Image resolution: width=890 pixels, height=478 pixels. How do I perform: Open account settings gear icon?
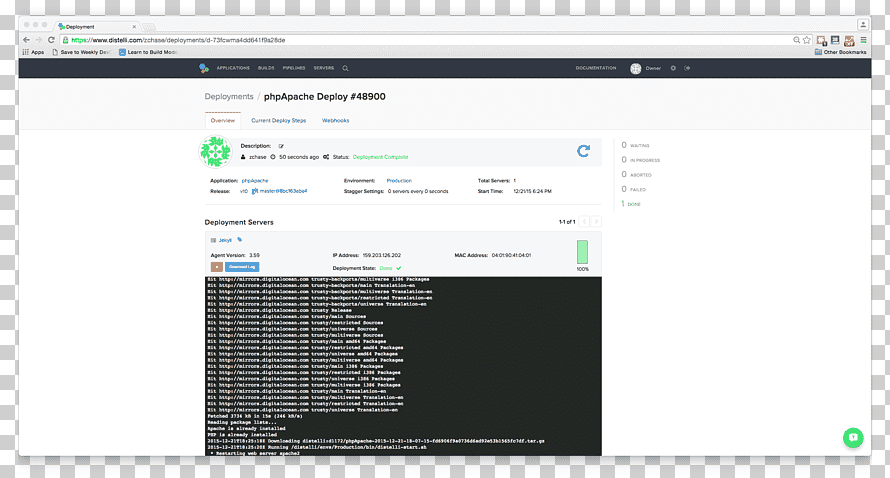click(x=673, y=68)
